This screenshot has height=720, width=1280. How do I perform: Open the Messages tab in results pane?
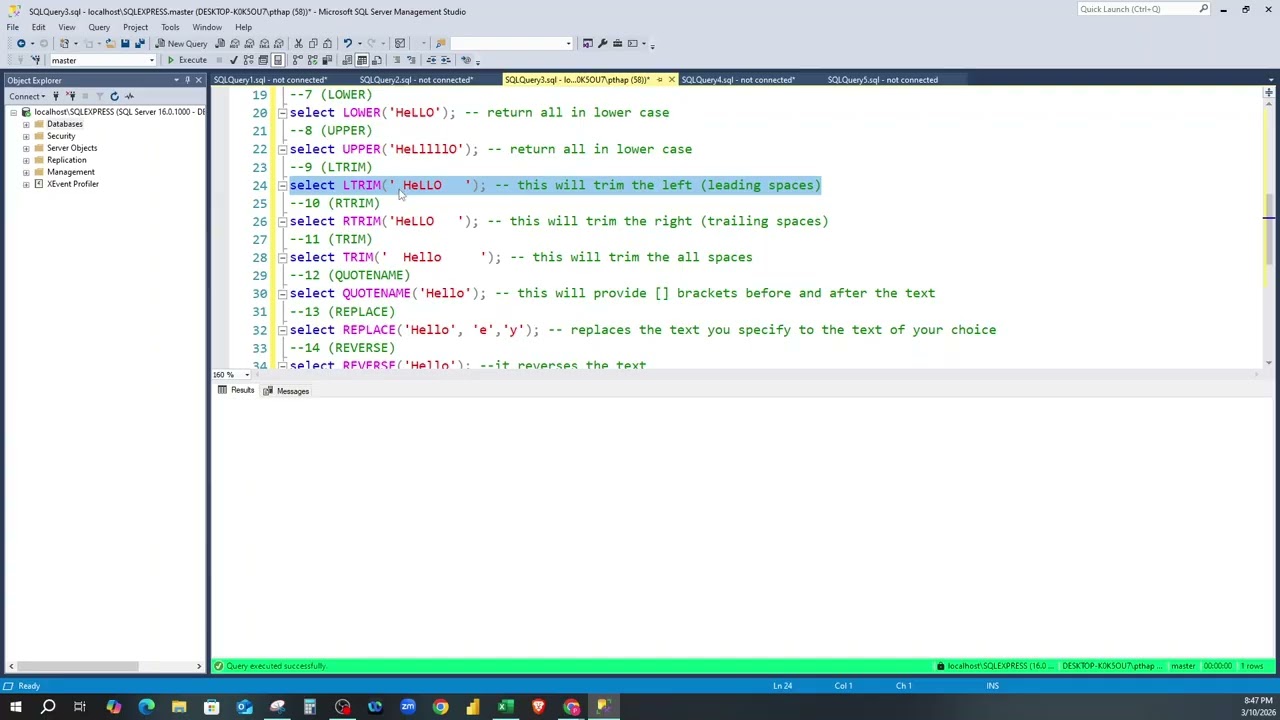click(286, 391)
